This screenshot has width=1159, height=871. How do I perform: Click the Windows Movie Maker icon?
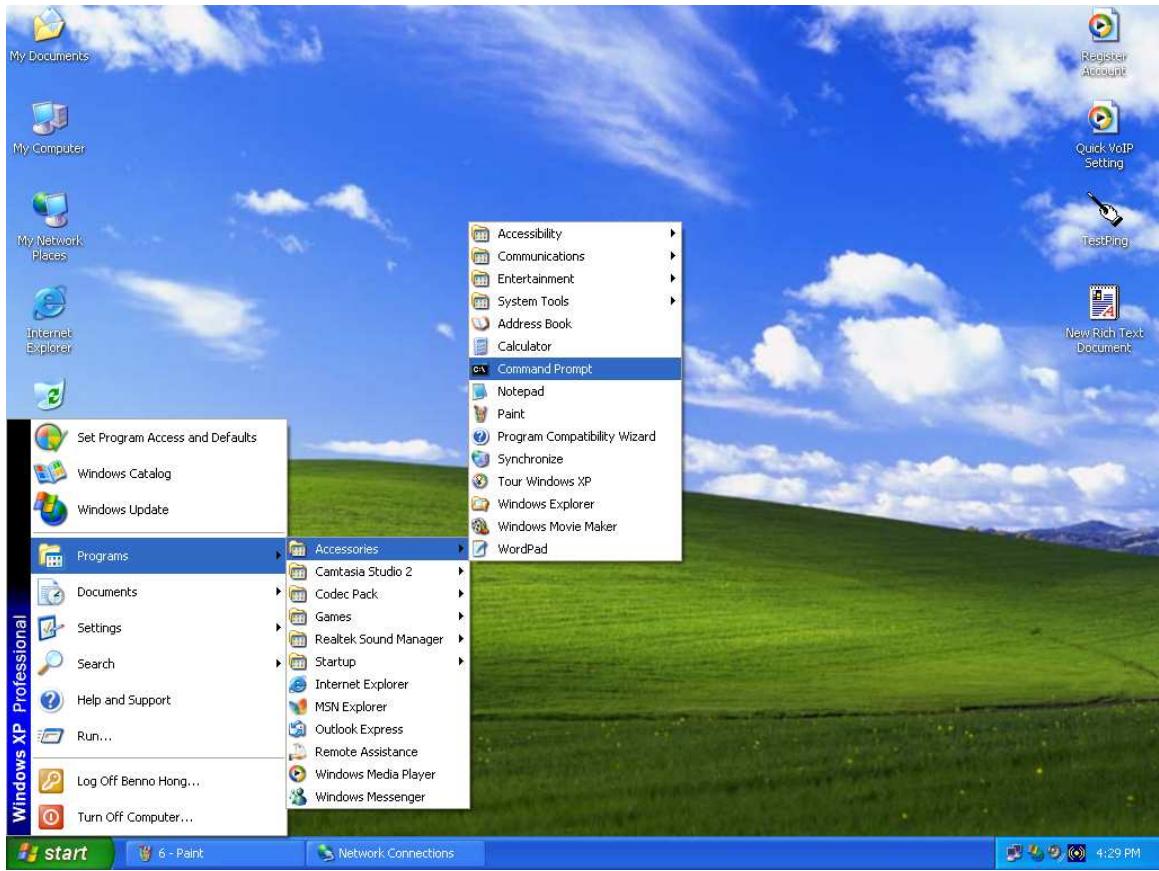pos(480,526)
